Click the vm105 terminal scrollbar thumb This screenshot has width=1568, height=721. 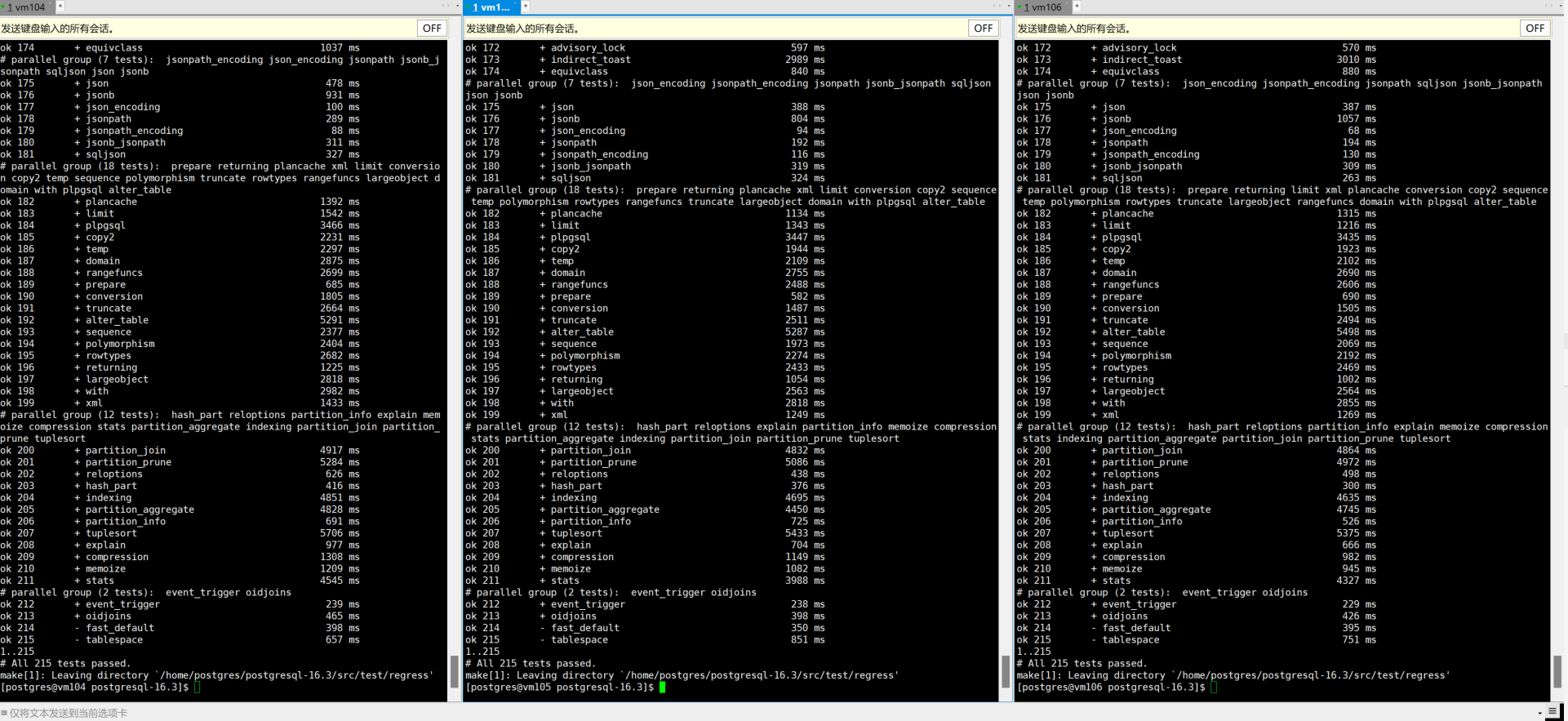pos(1006,671)
